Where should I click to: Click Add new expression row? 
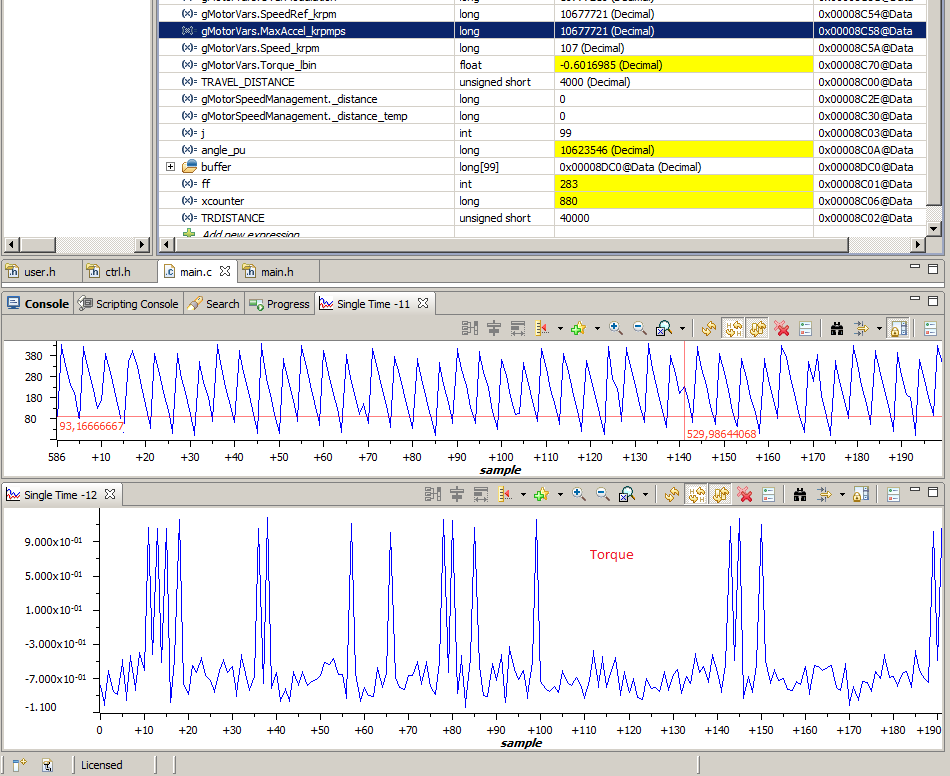(250, 234)
